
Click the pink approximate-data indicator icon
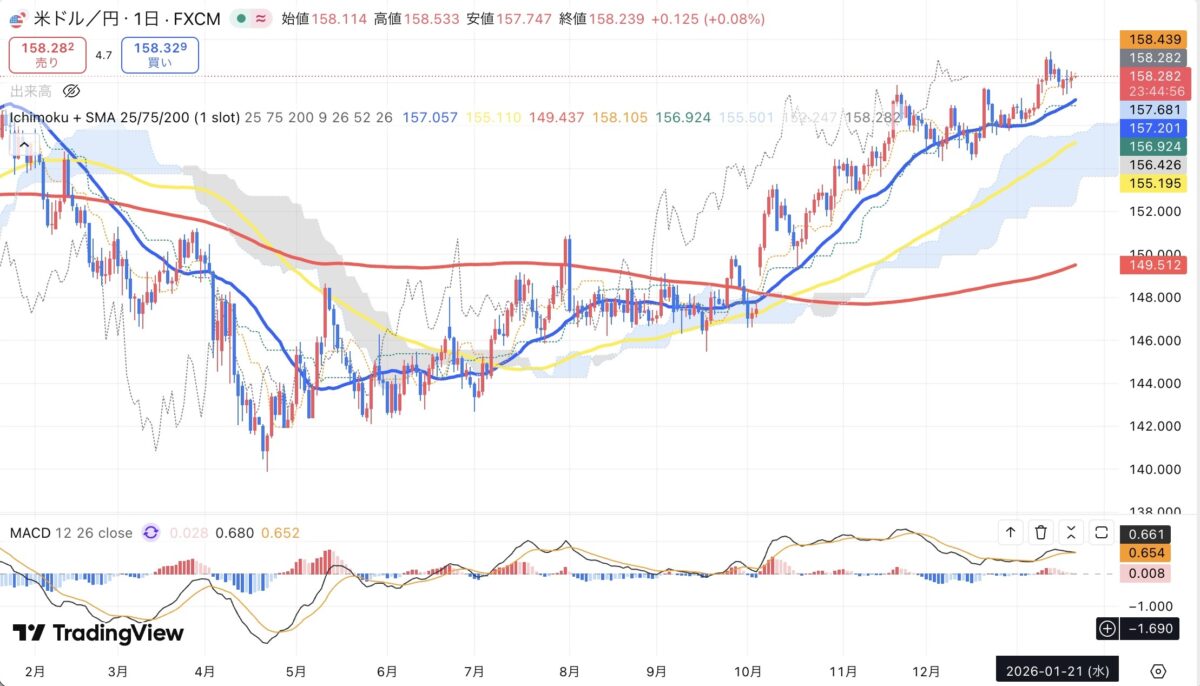[x=260, y=18]
